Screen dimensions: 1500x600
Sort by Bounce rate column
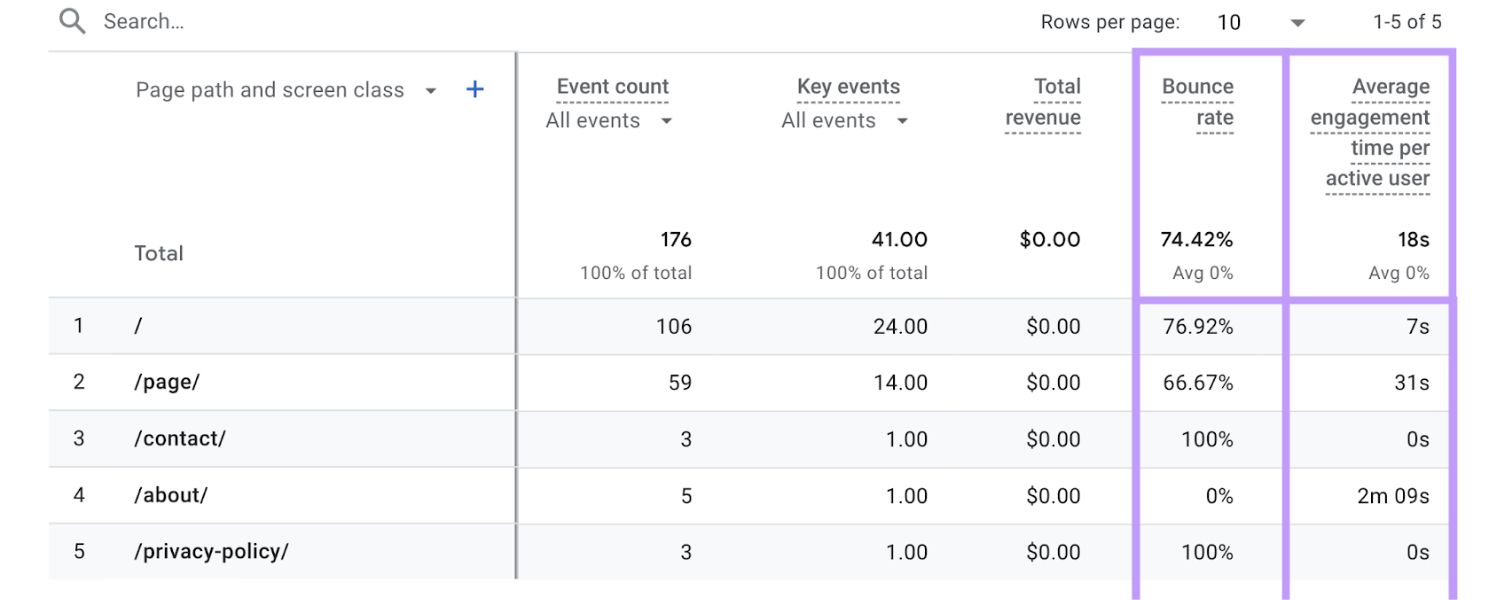pos(1198,102)
